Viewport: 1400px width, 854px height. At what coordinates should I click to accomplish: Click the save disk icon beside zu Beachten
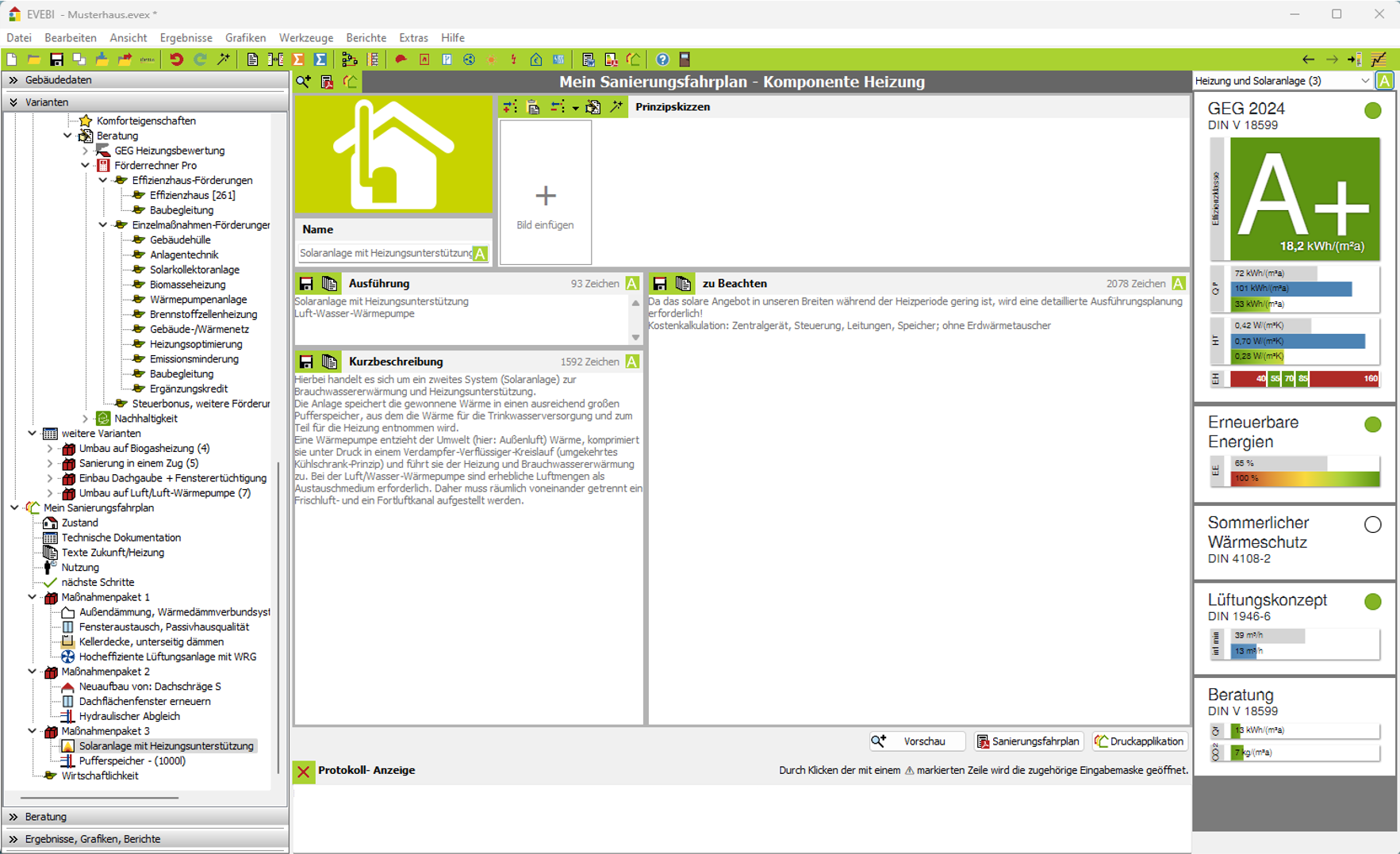(x=660, y=284)
